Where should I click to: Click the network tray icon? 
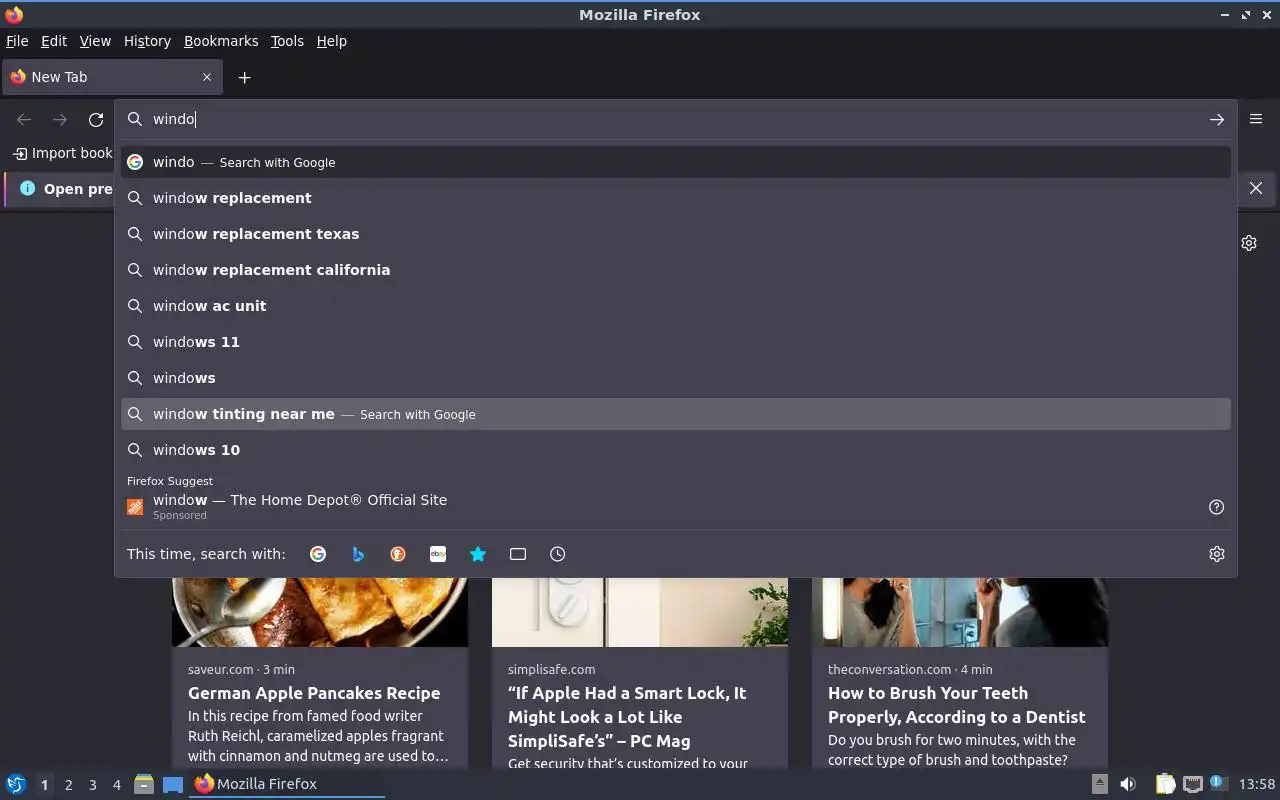1192,784
